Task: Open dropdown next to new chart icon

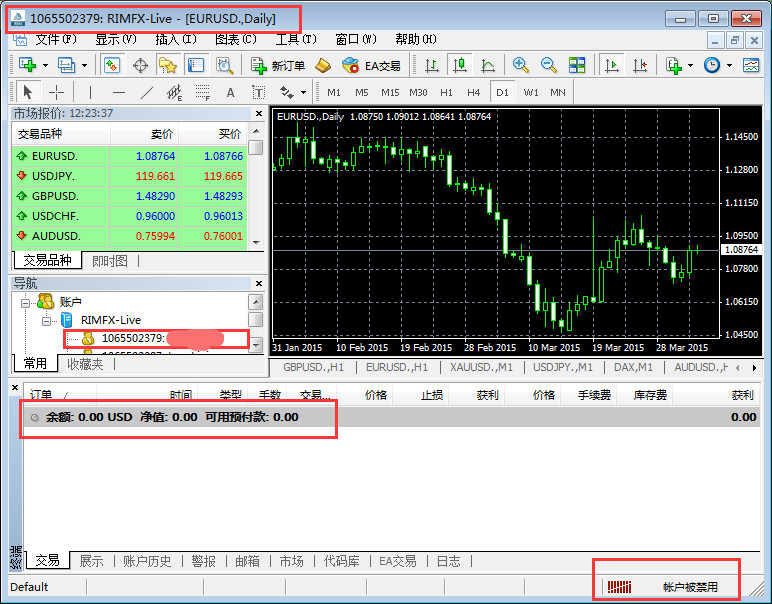Action: click(45, 65)
